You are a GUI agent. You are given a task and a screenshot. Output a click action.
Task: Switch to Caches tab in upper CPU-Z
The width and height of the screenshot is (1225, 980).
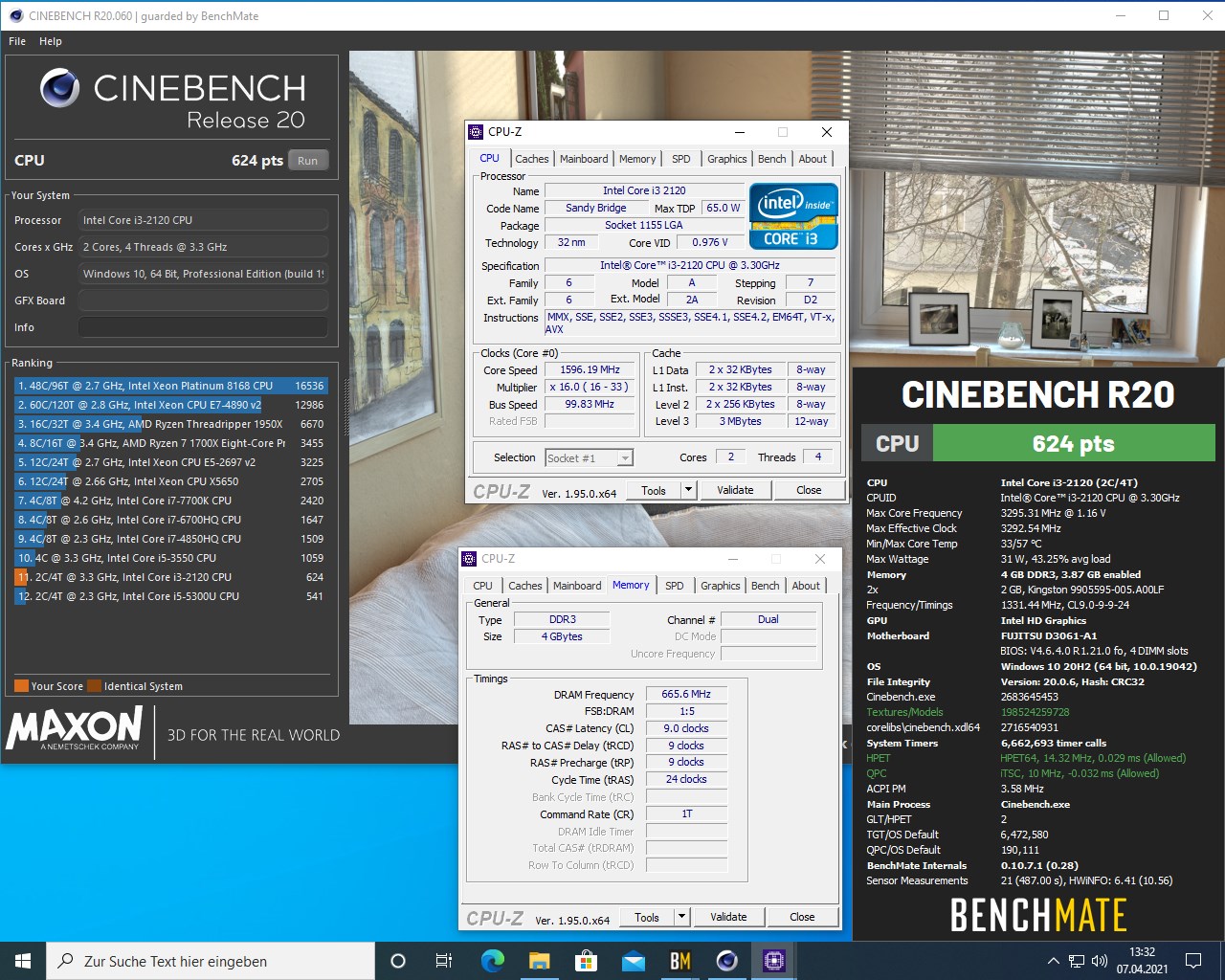point(532,159)
